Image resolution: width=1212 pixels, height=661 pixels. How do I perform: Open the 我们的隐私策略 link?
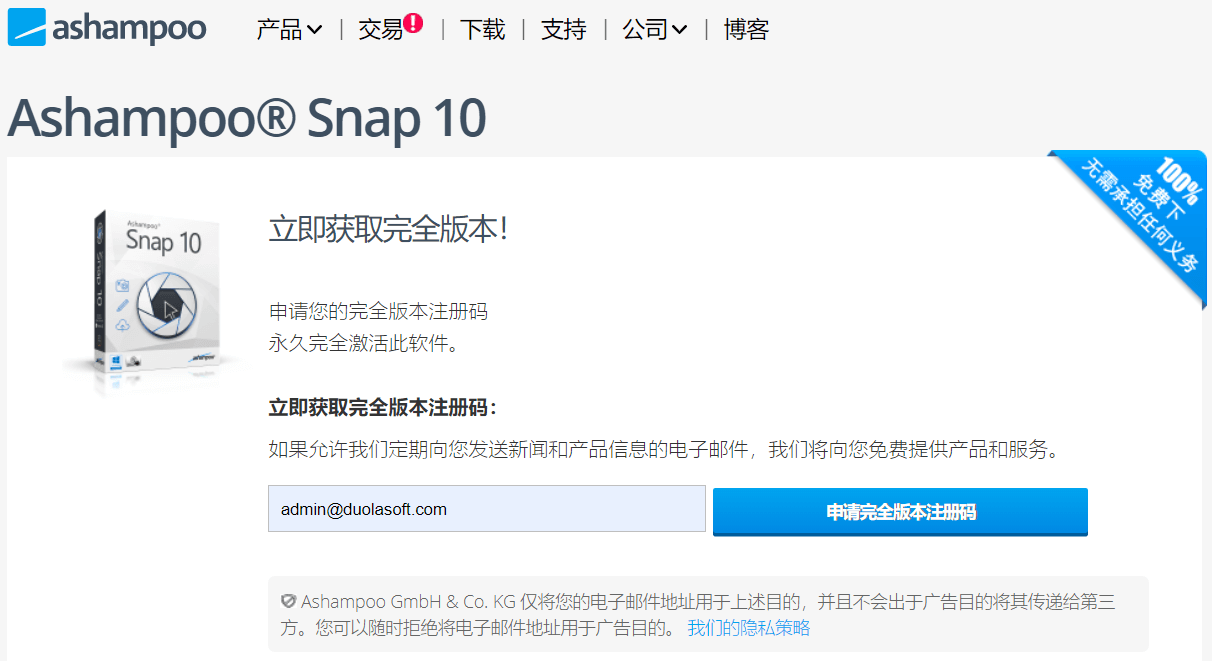749,628
